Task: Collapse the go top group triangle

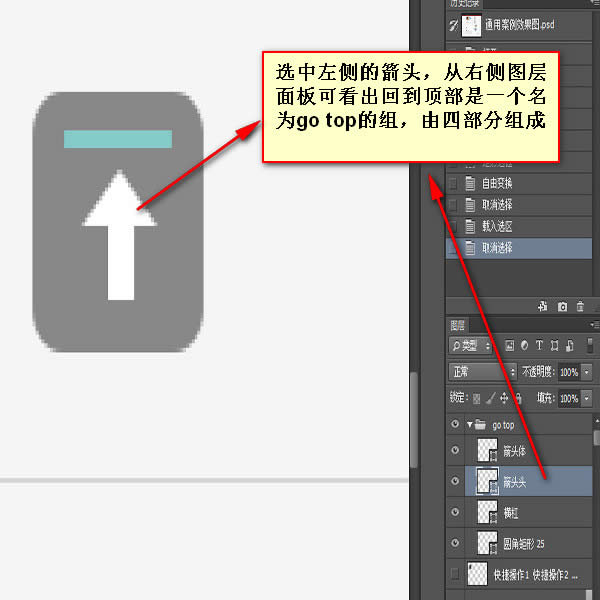Action: pos(470,425)
